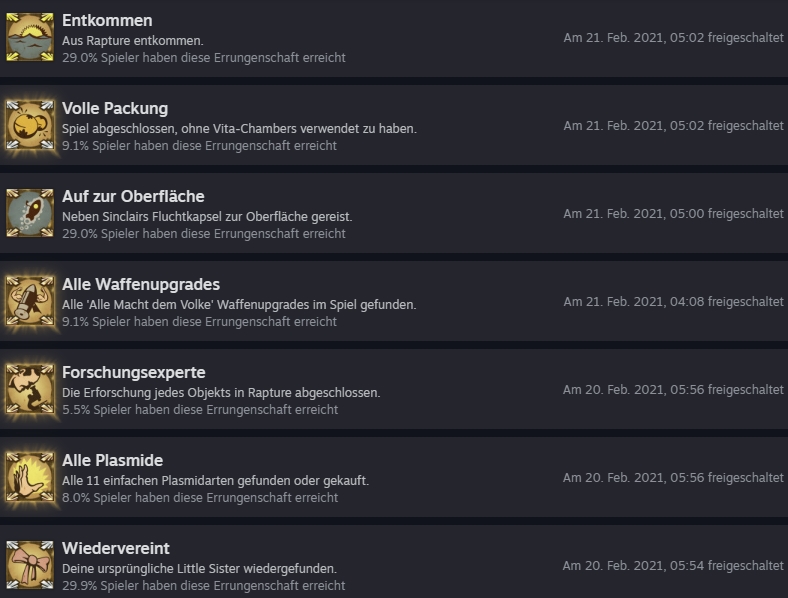Click the Wiedervereint pink bow icon
Image resolution: width=788 pixels, height=598 pixels.
30,565
